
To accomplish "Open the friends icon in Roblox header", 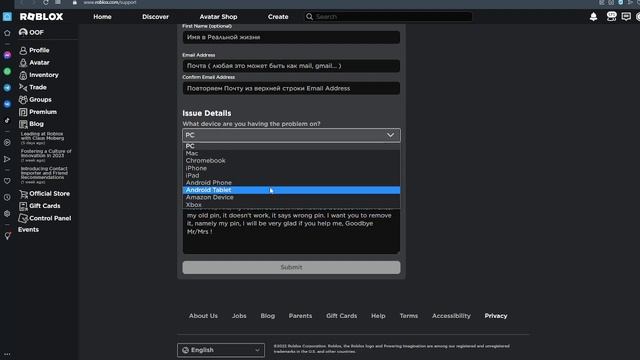I will click(611, 16).
